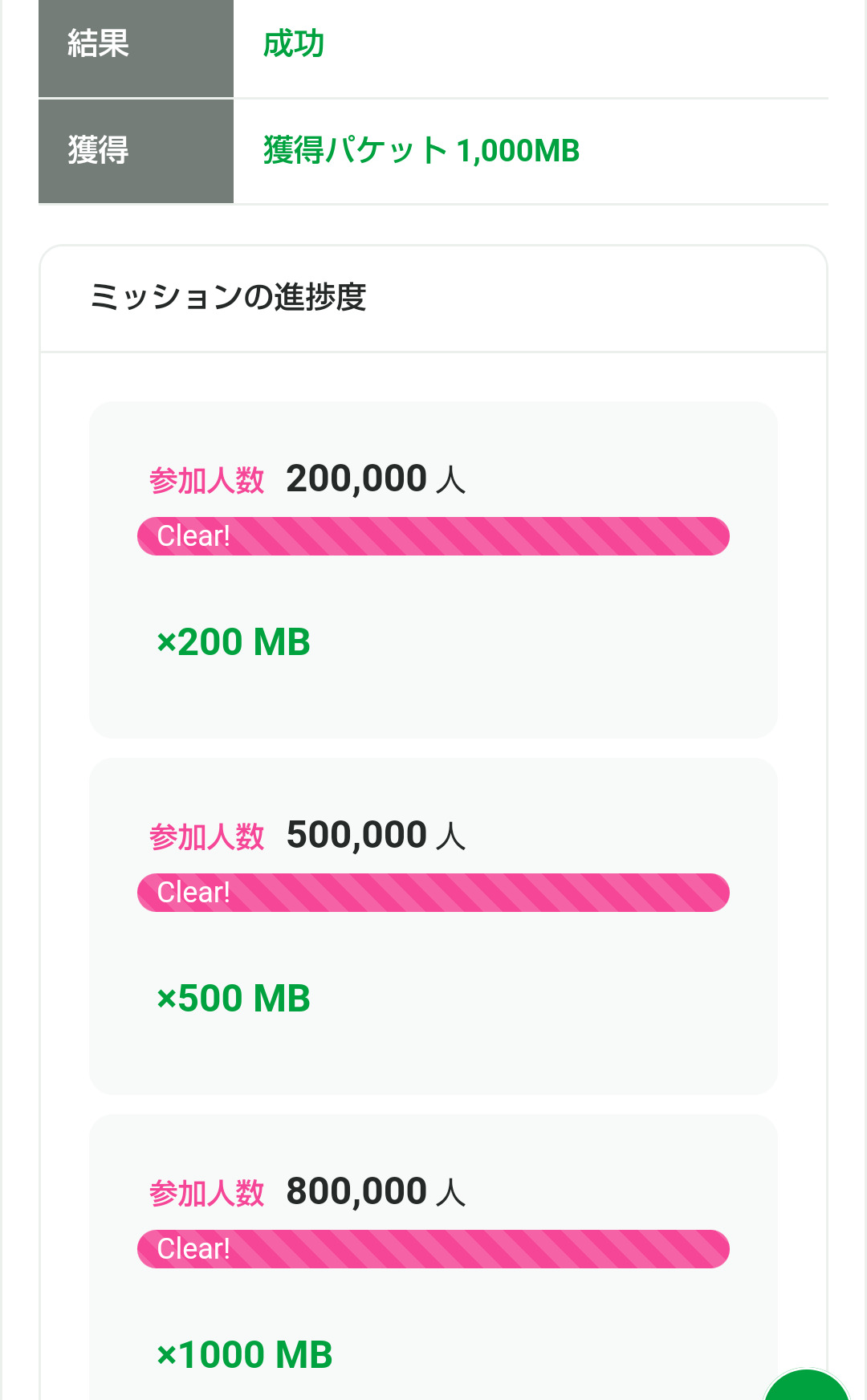
Task: Click the ×500 MB reward text
Action: (x=234, y=999)
